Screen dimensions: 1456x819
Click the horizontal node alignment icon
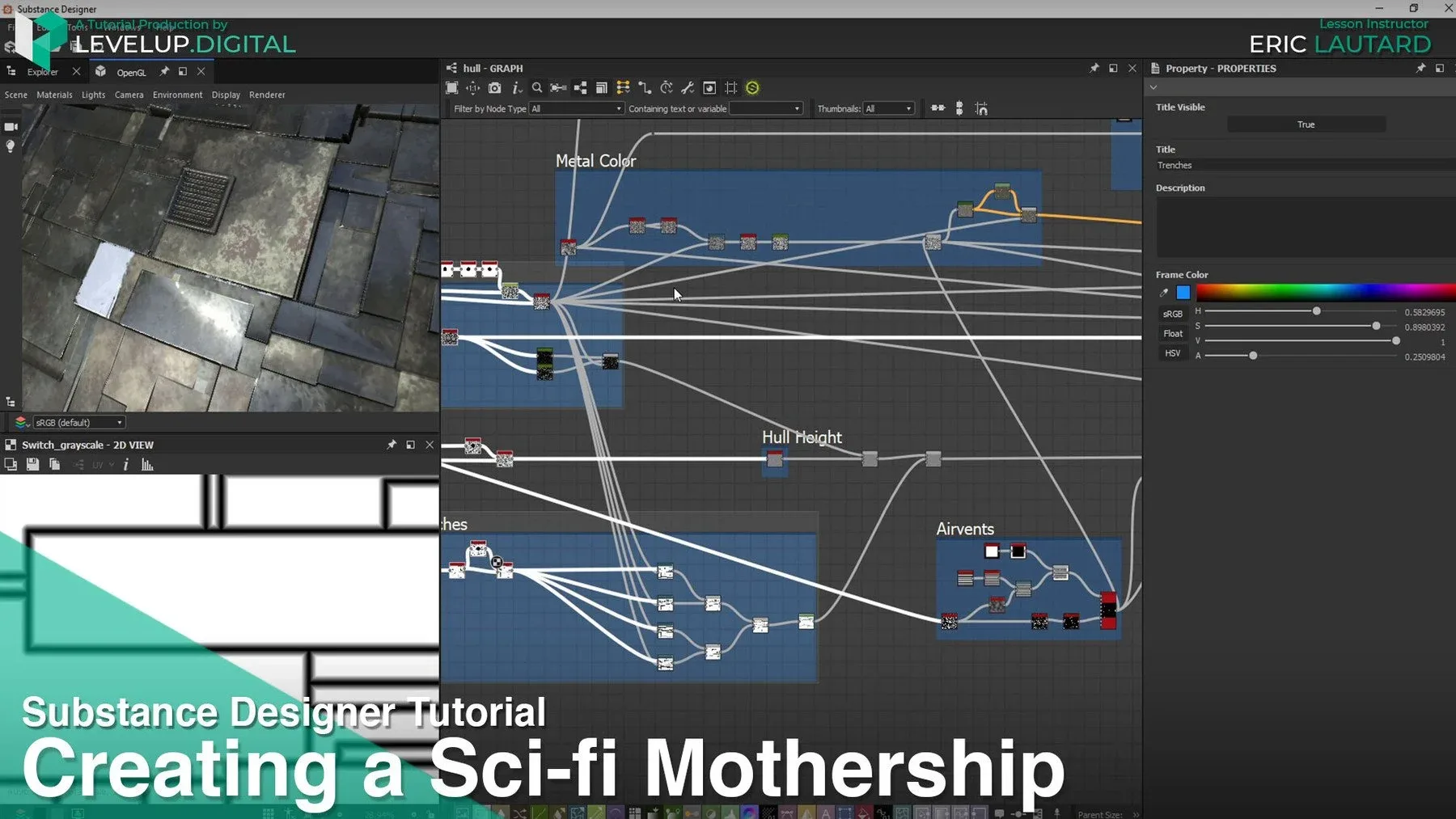tap(938, 108)
